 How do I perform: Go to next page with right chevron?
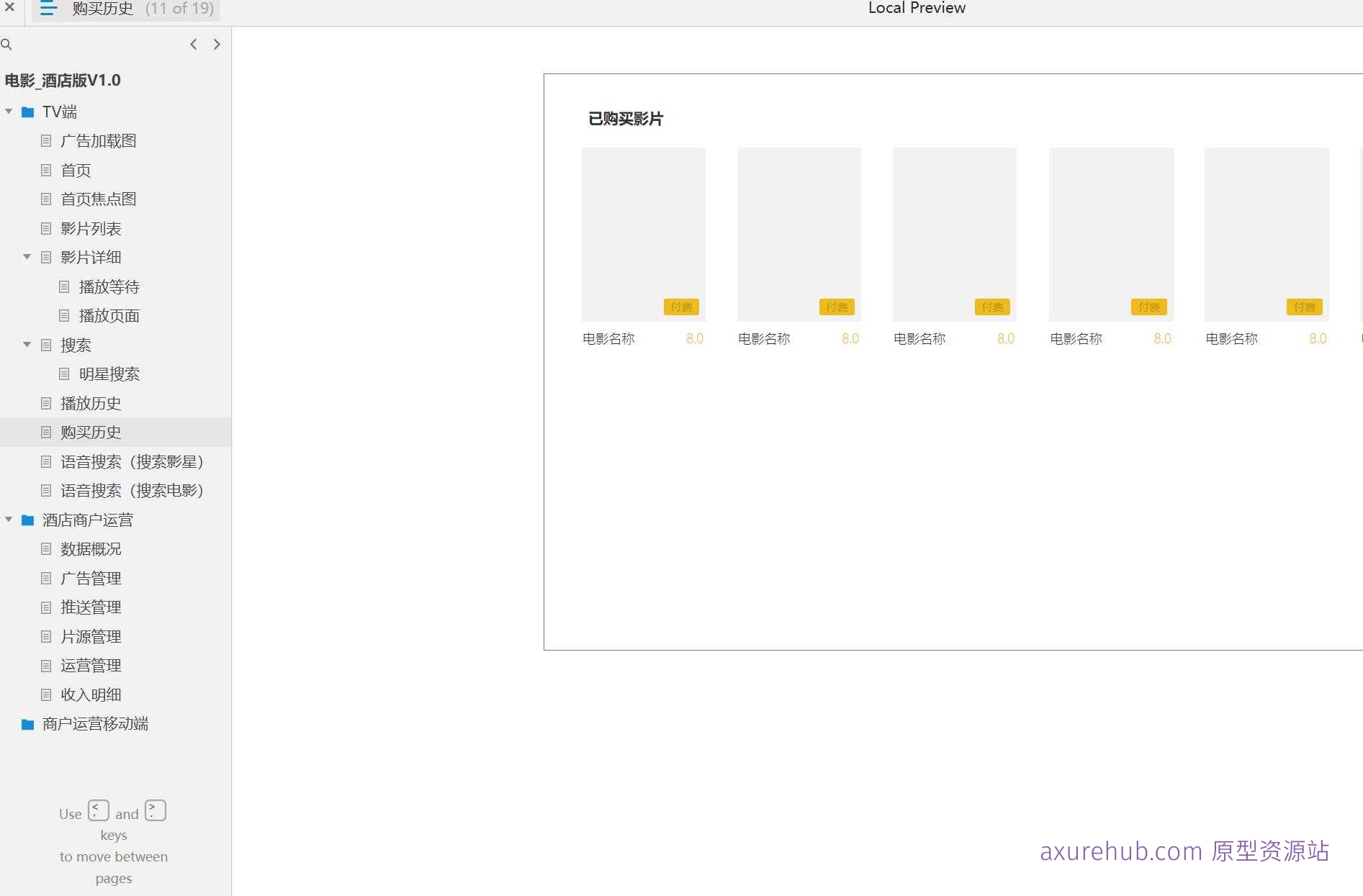(x=217, y=45)
